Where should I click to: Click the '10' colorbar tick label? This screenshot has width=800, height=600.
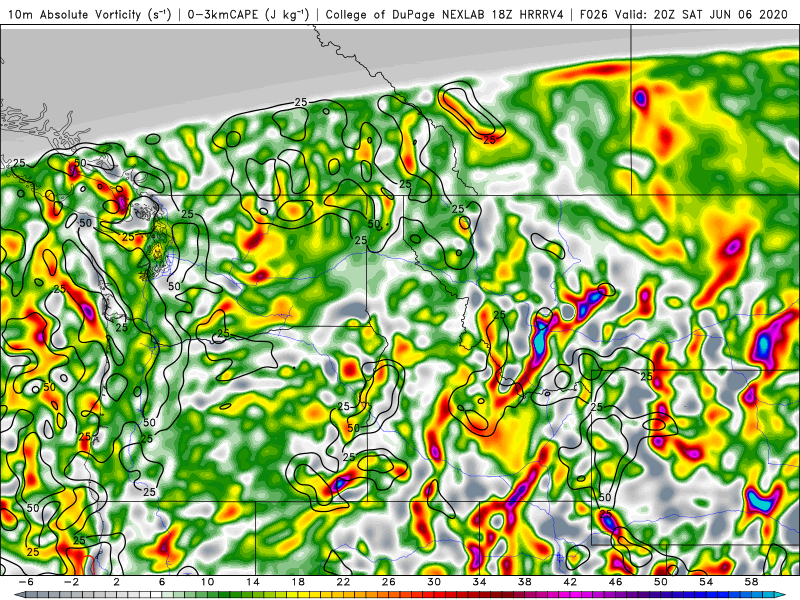click(207, 582)
